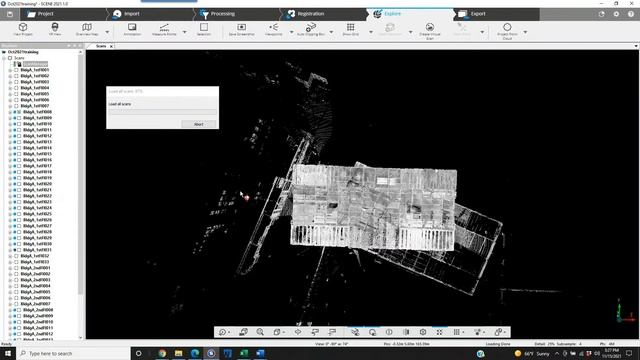
Task: Click the Windows Start button
Action: point(8,353)
